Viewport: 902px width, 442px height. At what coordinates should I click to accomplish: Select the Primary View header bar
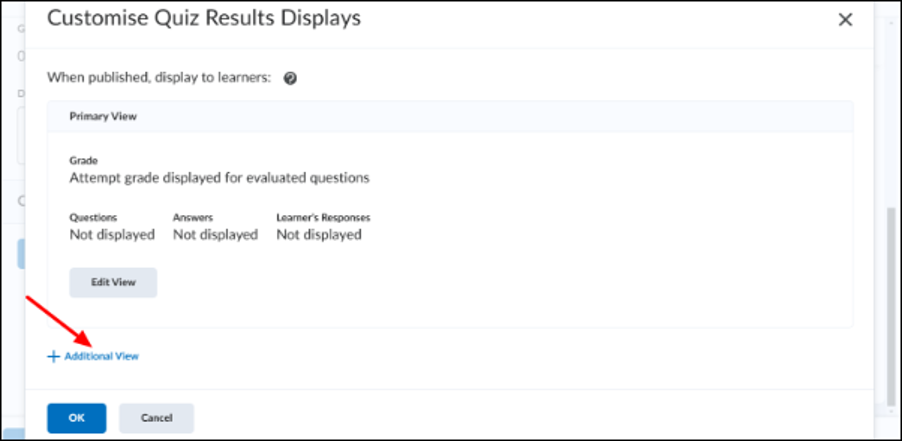point(450,117)
